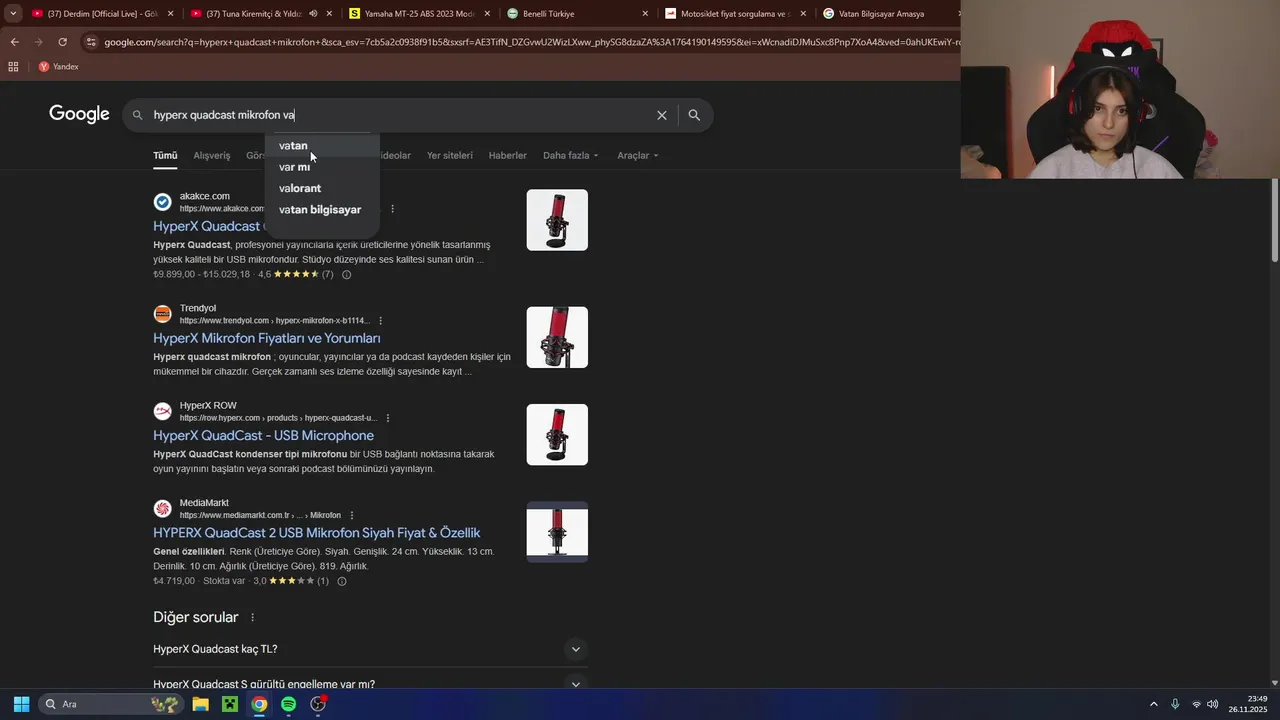Screen dimensions: 1280x720
Task: Open the Yandex bookmark
Action: tap(58, 67)
